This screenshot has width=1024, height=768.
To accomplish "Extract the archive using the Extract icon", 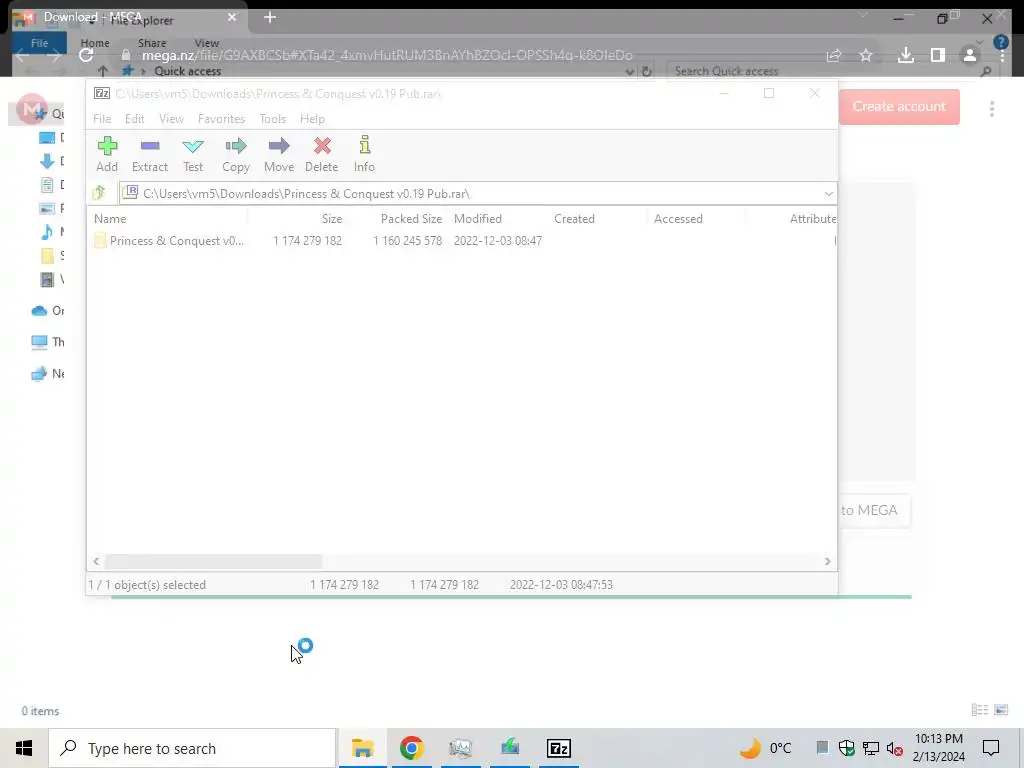I will [150, 154].
